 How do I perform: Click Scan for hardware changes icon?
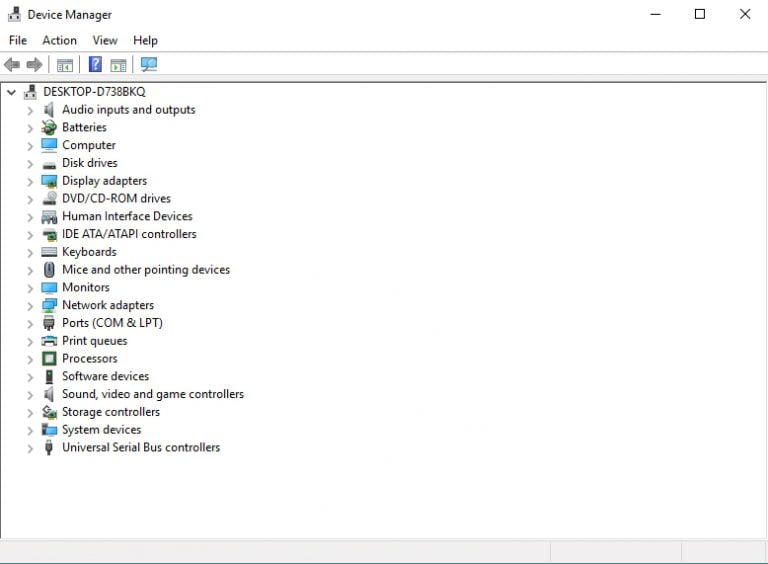(x=149, y=65)
